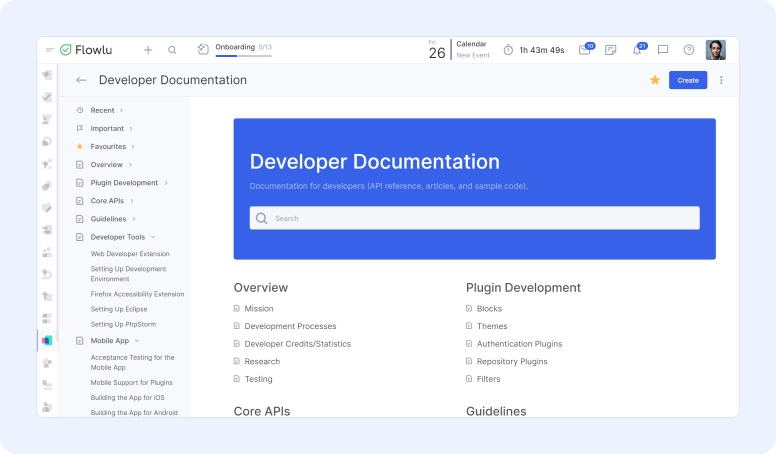
Task: Click the Onboarding rocket icon
Action: click(x=203, y=49)
